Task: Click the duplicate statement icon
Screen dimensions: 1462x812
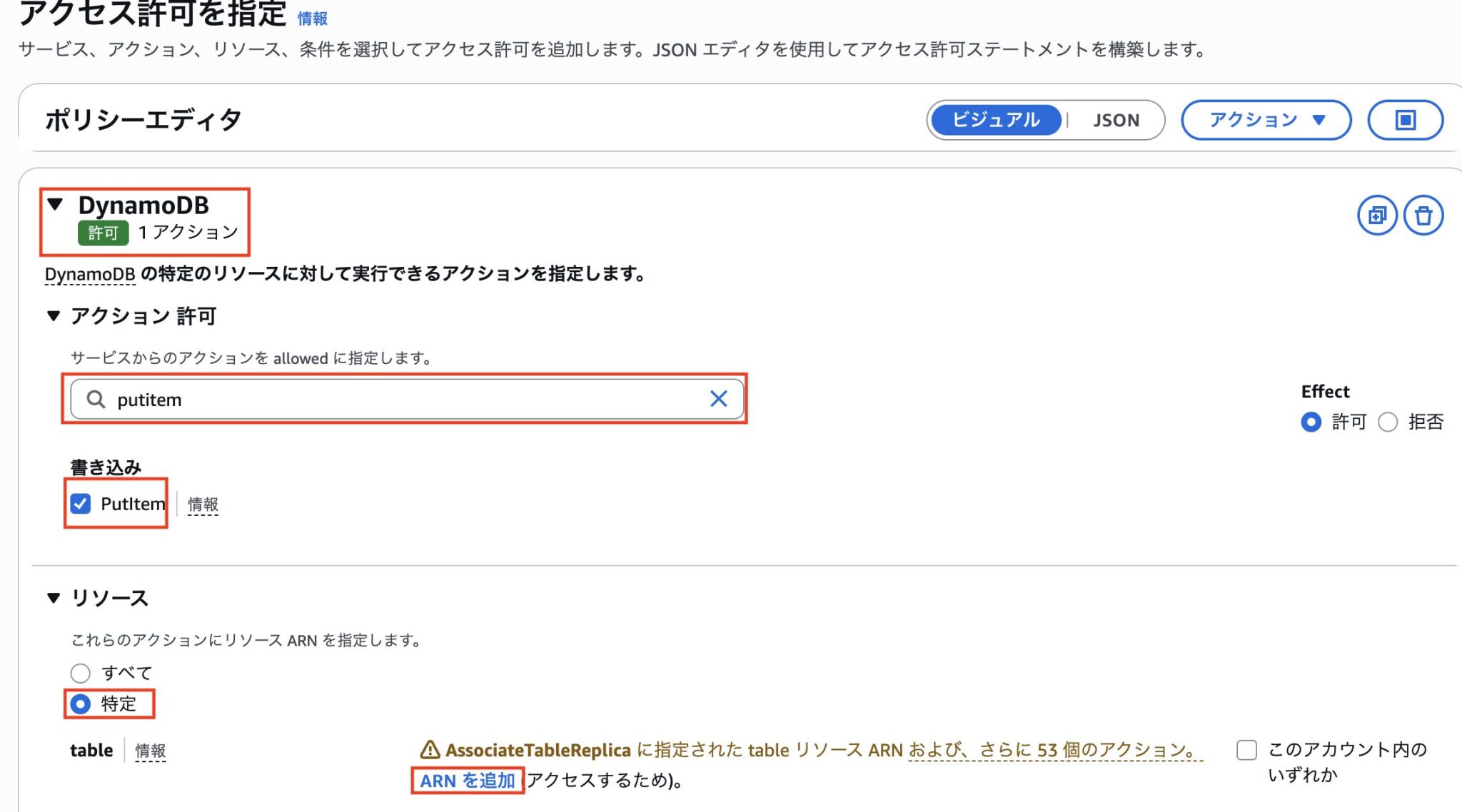Action: click(1376, 215)
